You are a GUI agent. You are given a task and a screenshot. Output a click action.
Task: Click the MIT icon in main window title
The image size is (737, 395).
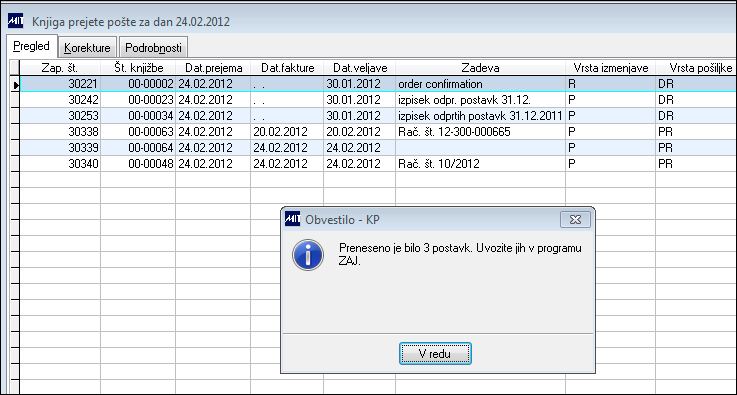pos(15,21)
